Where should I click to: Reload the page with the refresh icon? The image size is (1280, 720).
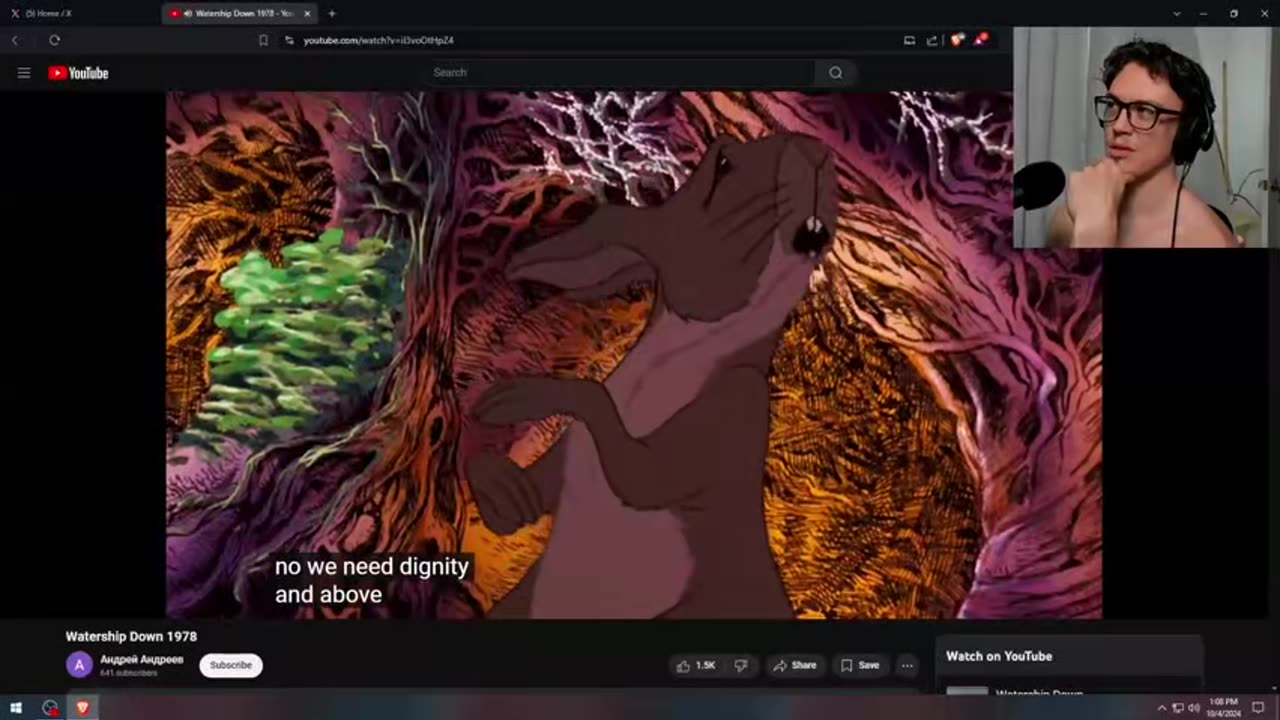(54, 40)
